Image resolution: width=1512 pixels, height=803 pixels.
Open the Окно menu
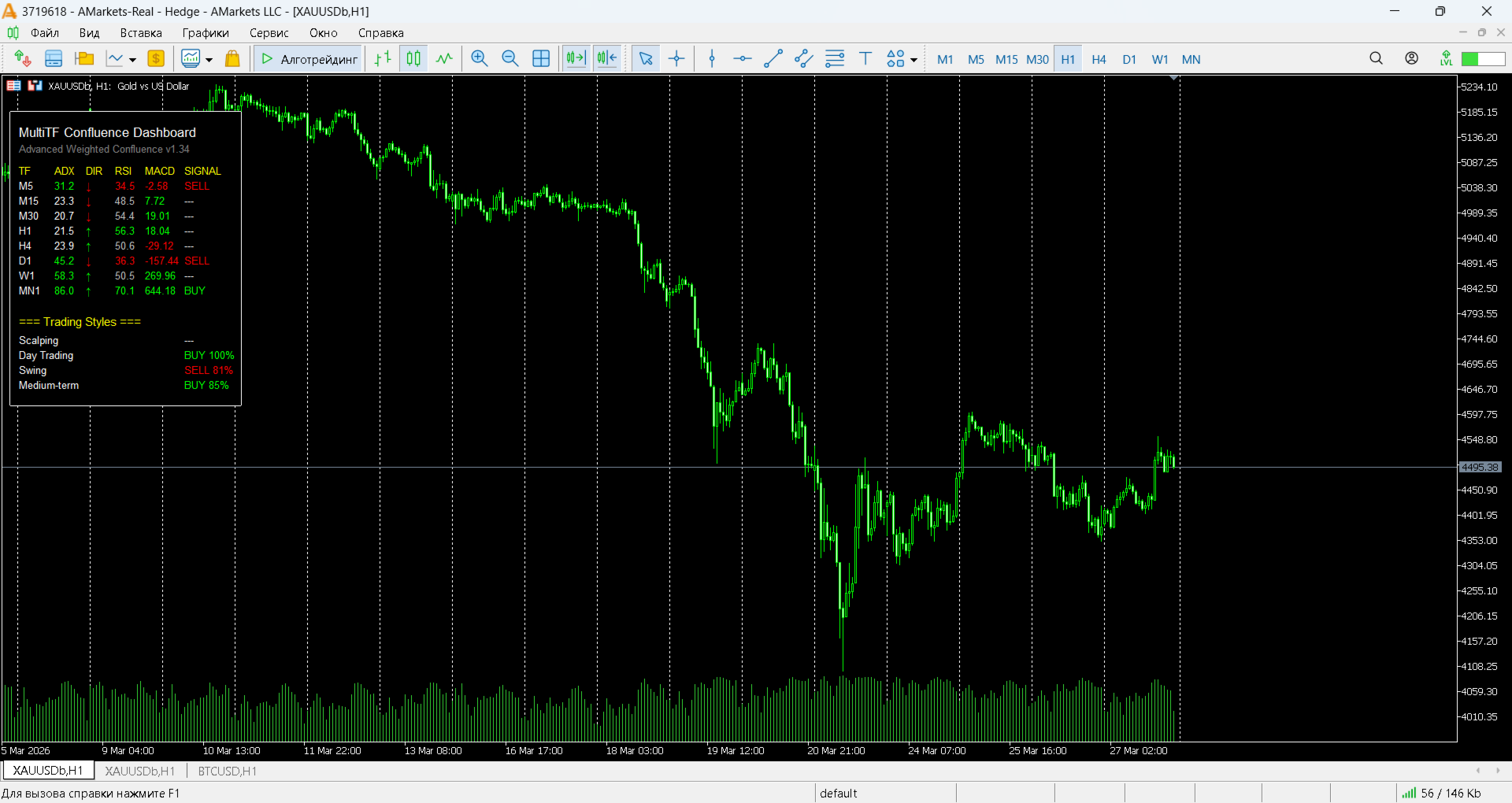(x=324, y=33)
